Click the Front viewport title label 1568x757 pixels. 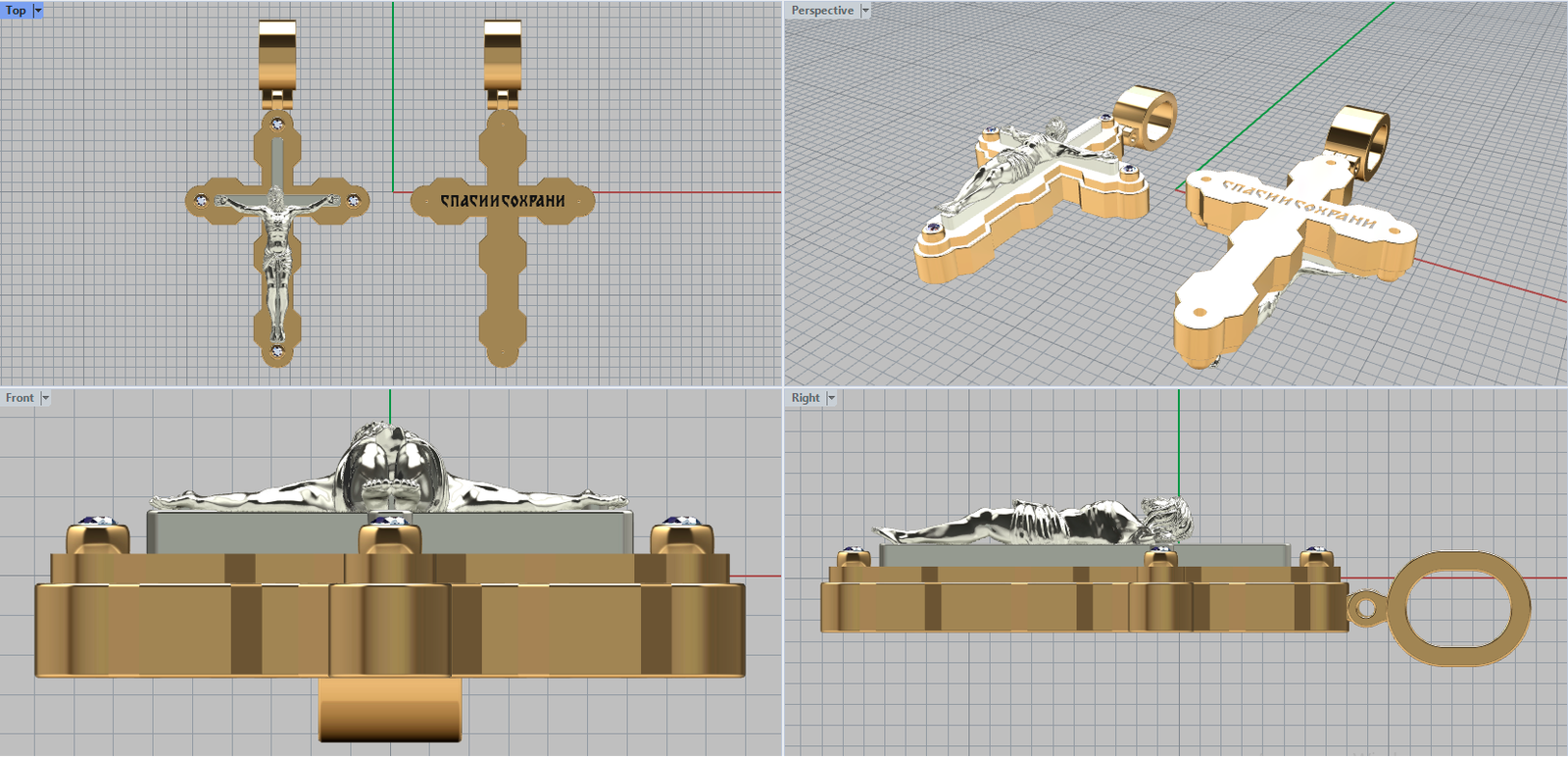(x=20, y=398)
